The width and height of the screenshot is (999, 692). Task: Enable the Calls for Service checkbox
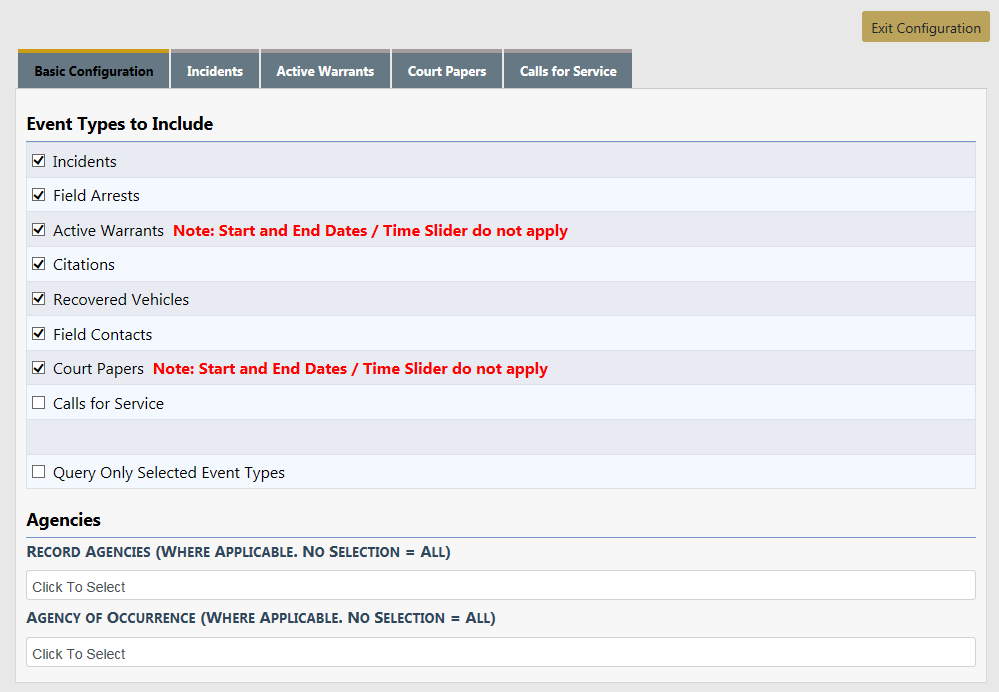(39, 403)
